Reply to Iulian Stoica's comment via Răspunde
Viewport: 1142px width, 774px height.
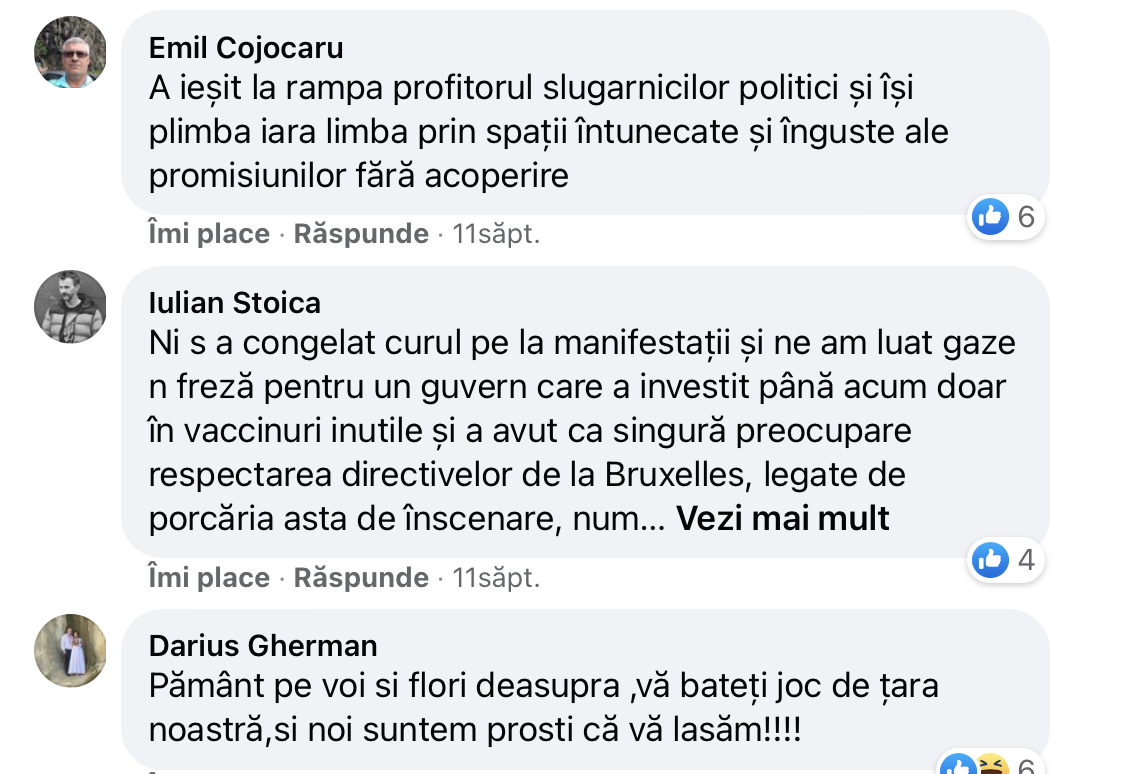(361, 578)
